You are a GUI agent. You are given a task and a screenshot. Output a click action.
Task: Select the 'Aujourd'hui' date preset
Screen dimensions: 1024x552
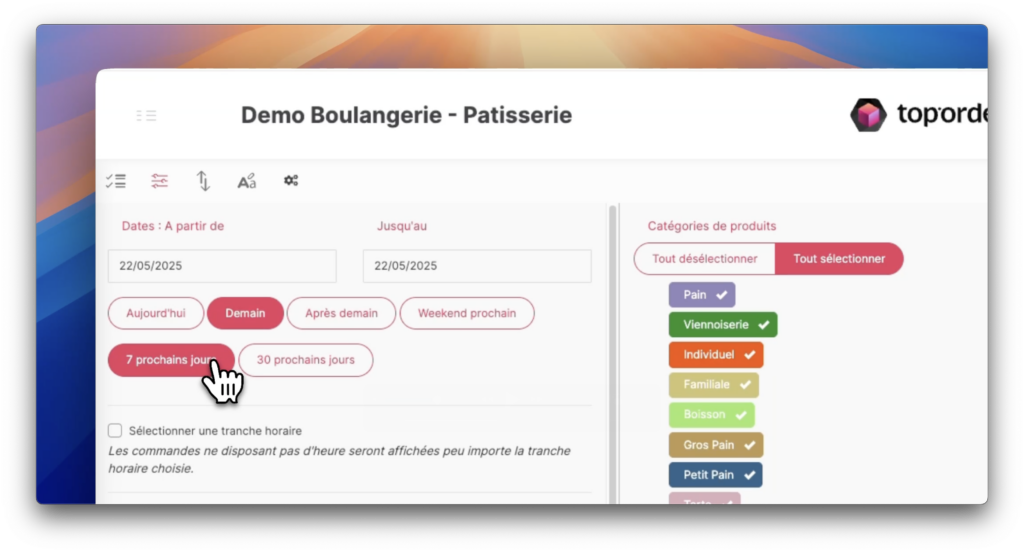[156, 313]
